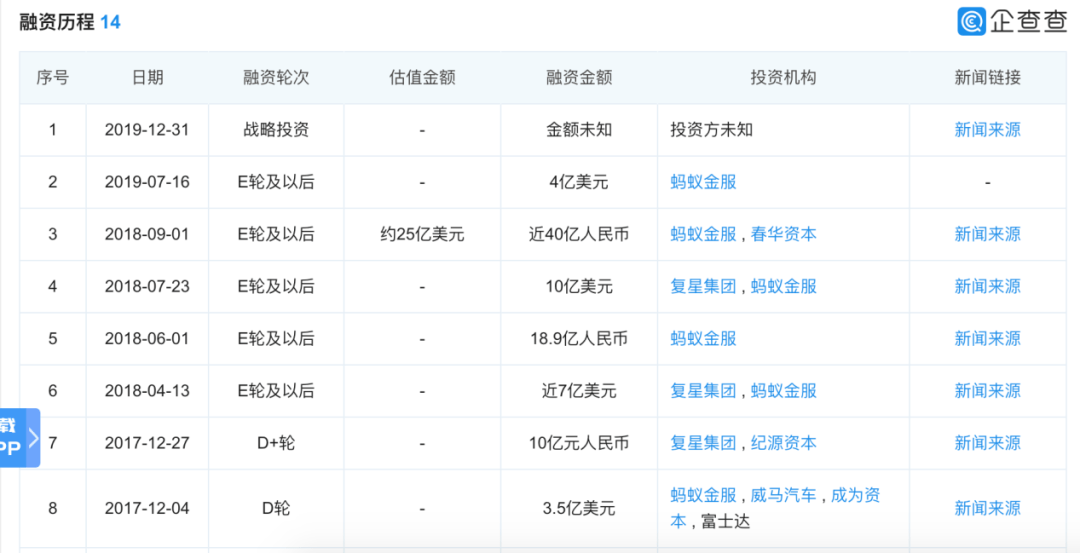Open 蚂蚁金服 investor in 2019-07-16 row
The width and height of the screenshot is (1080, 553).
tap(703, 182)
